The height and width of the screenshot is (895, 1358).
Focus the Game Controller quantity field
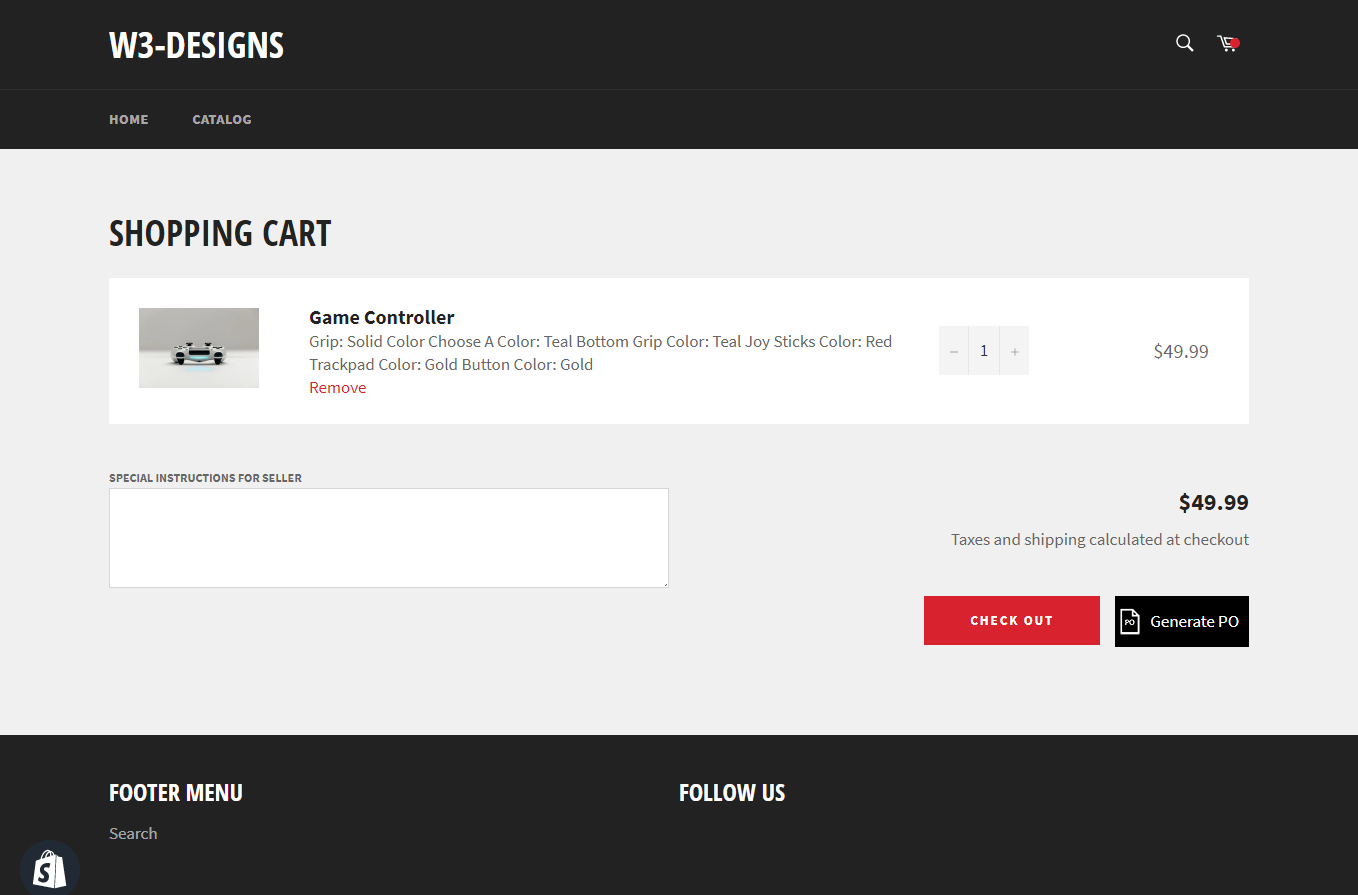click(984, 351)
